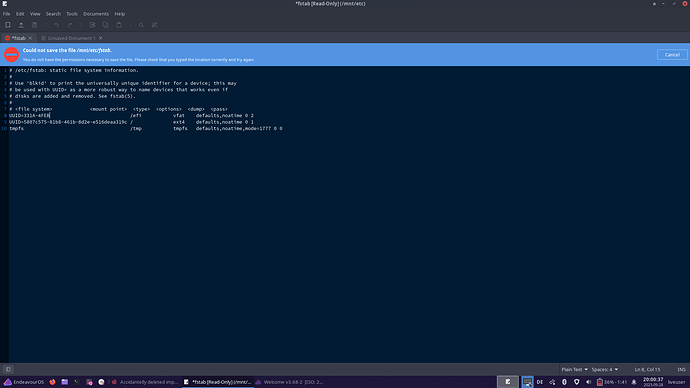Open a file using the toolbar icon
The width and height of the screenshot is (690, 388).
click(21, 25)
